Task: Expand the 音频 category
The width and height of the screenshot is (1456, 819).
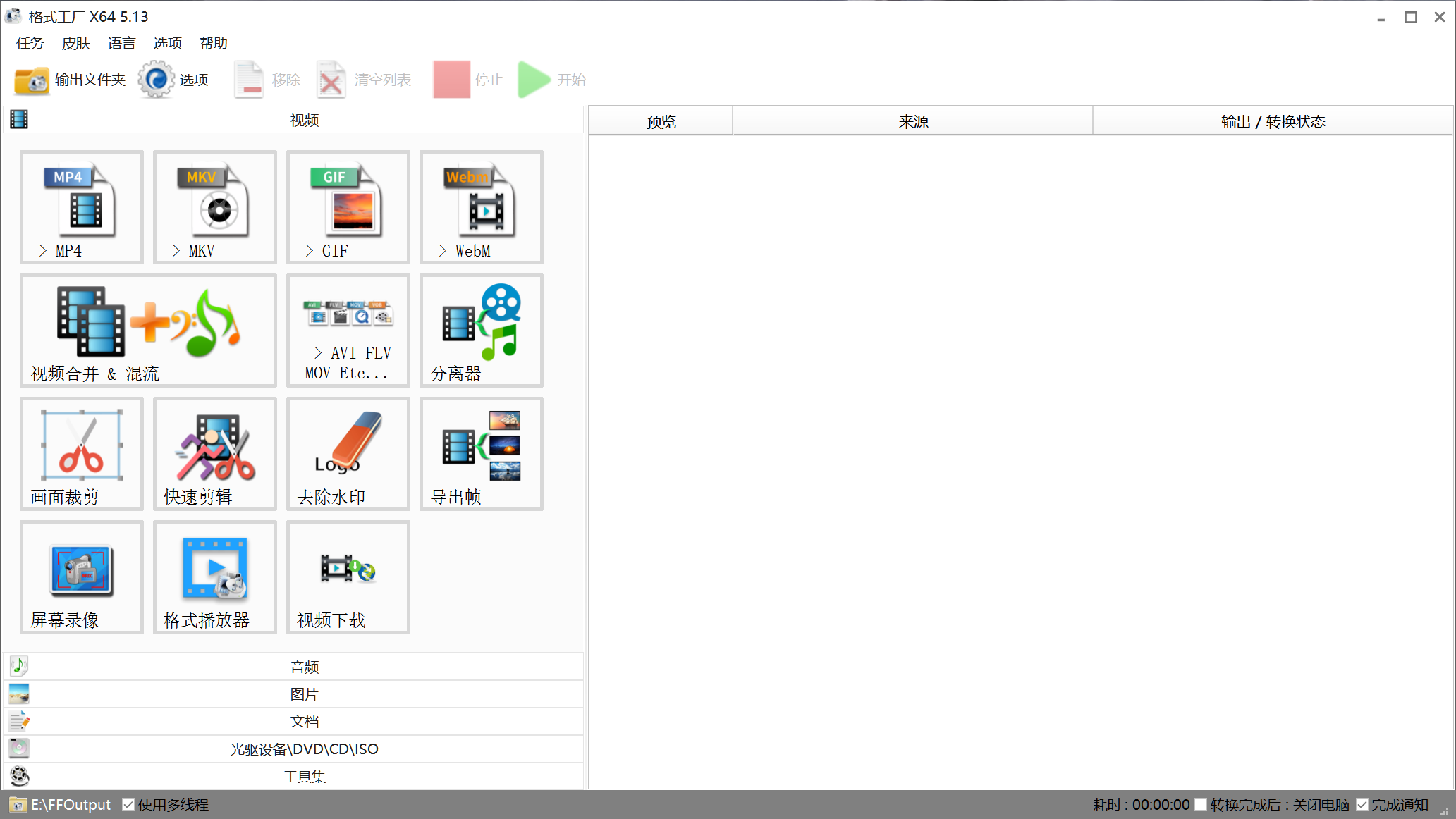Action: pos(294,667)
